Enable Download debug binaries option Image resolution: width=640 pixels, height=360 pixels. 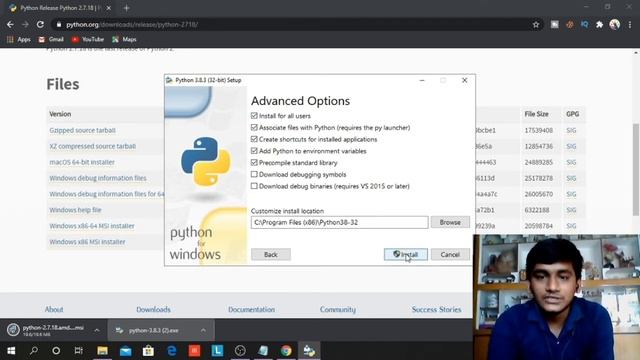coord(254,186)
